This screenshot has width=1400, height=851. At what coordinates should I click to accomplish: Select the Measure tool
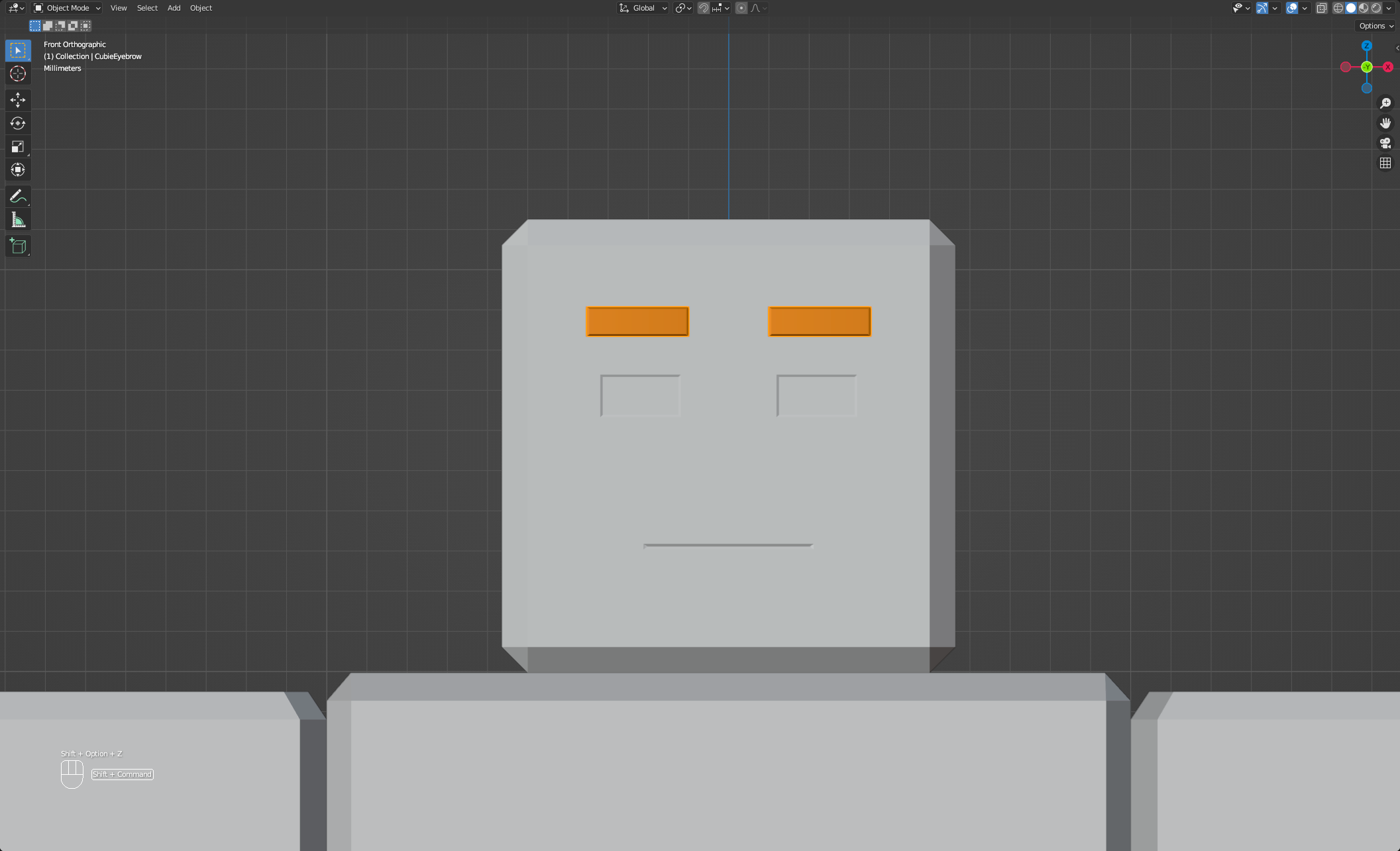[x=18, y=220]
